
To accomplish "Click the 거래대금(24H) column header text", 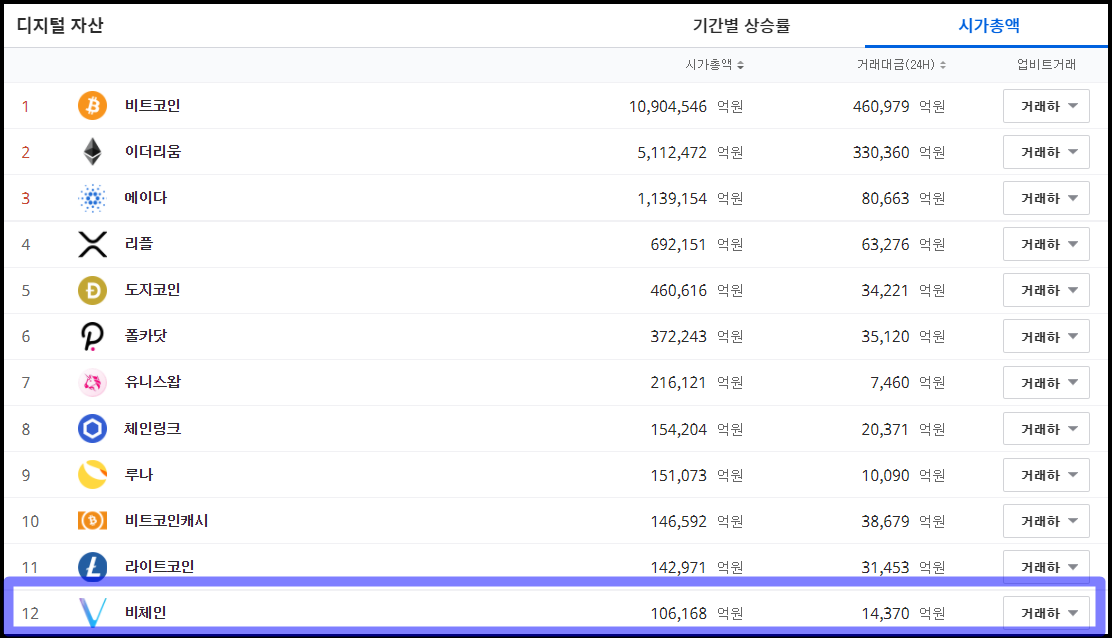I will 896,65.
